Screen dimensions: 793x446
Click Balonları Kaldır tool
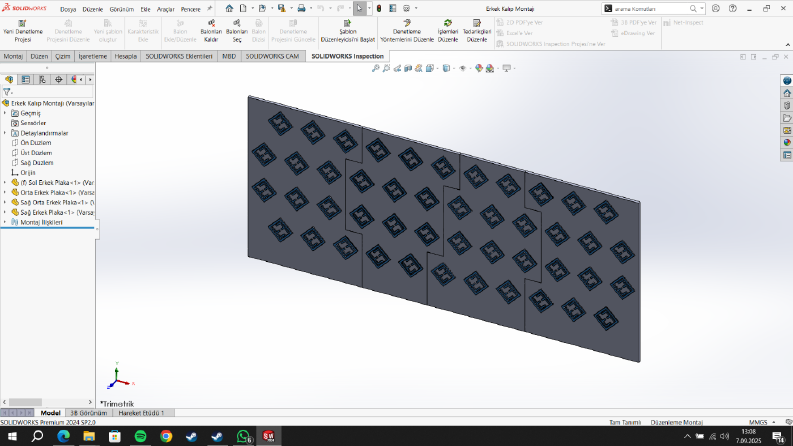click(211, 31)
